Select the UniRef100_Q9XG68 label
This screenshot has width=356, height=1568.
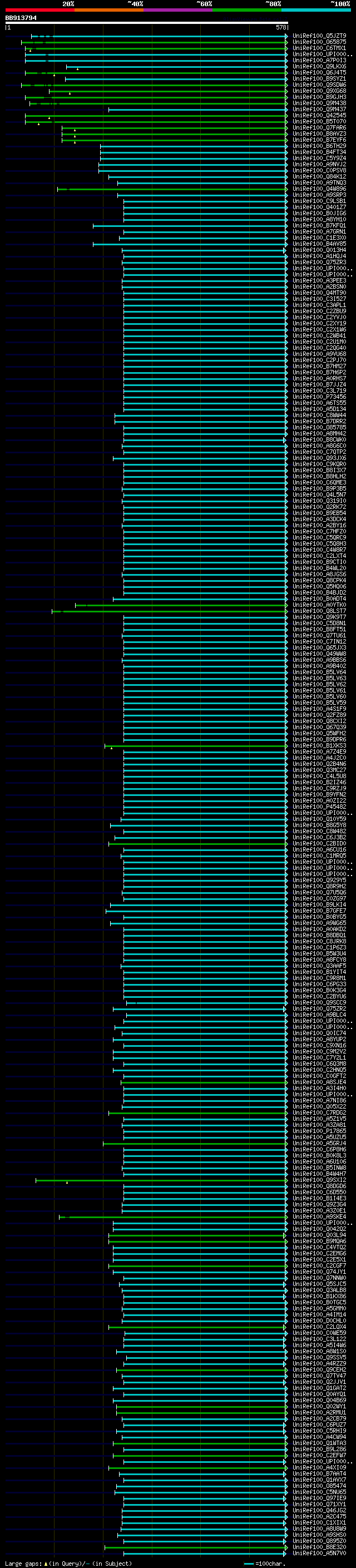tap(319, 91)
